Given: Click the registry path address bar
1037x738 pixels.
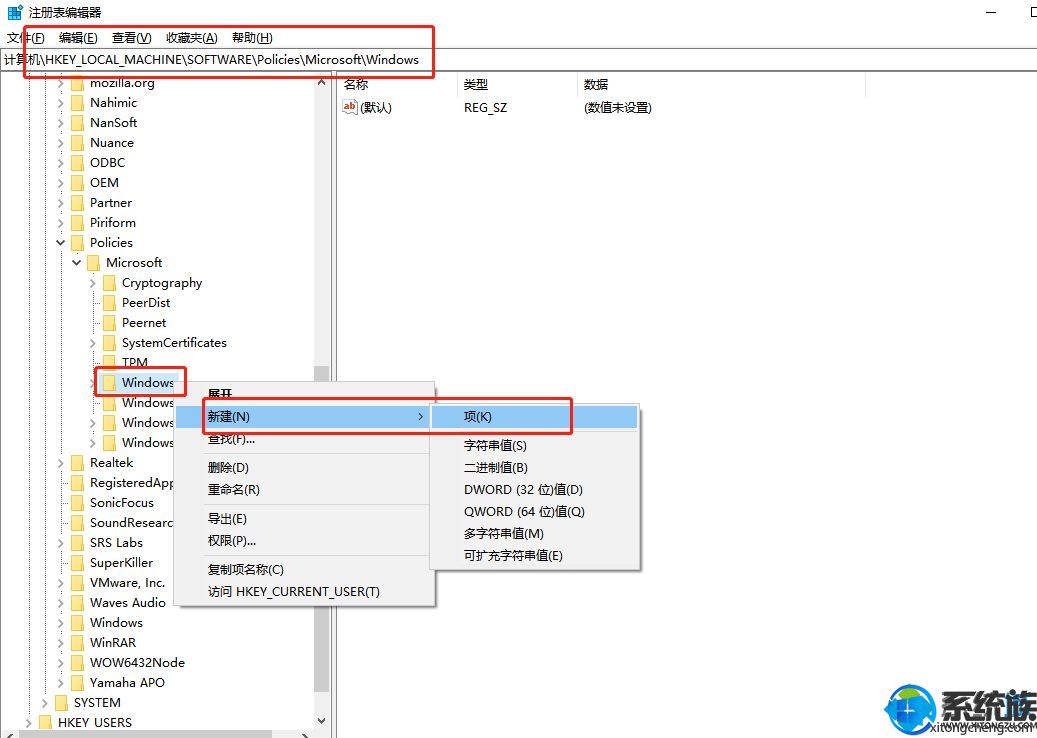Looking at the screenshot, I should [518, 60].
